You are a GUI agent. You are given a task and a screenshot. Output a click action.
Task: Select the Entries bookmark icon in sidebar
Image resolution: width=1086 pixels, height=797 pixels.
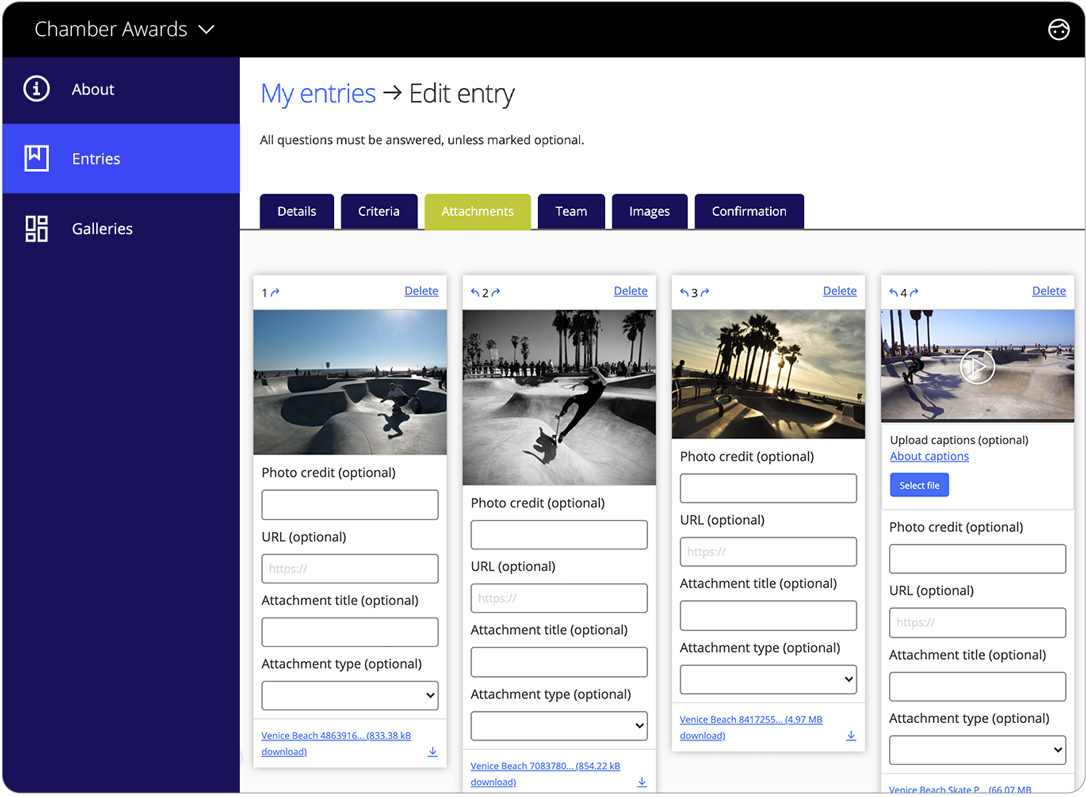pos(35,158)
